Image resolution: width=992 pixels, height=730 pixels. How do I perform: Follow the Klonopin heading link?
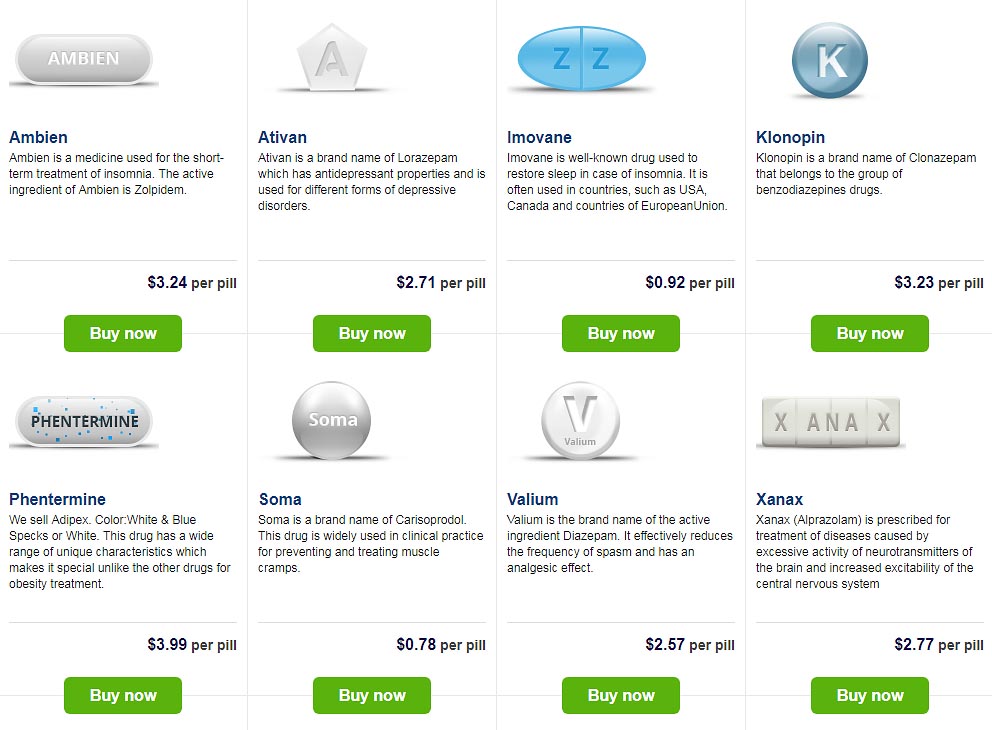pos(790,137)
